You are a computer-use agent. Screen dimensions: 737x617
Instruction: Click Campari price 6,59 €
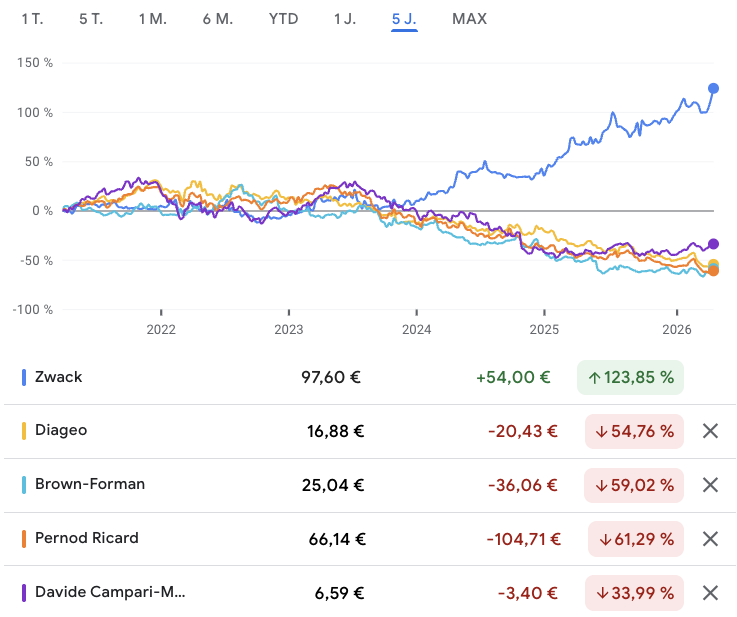pyautogui.click(x=339, y=594)
